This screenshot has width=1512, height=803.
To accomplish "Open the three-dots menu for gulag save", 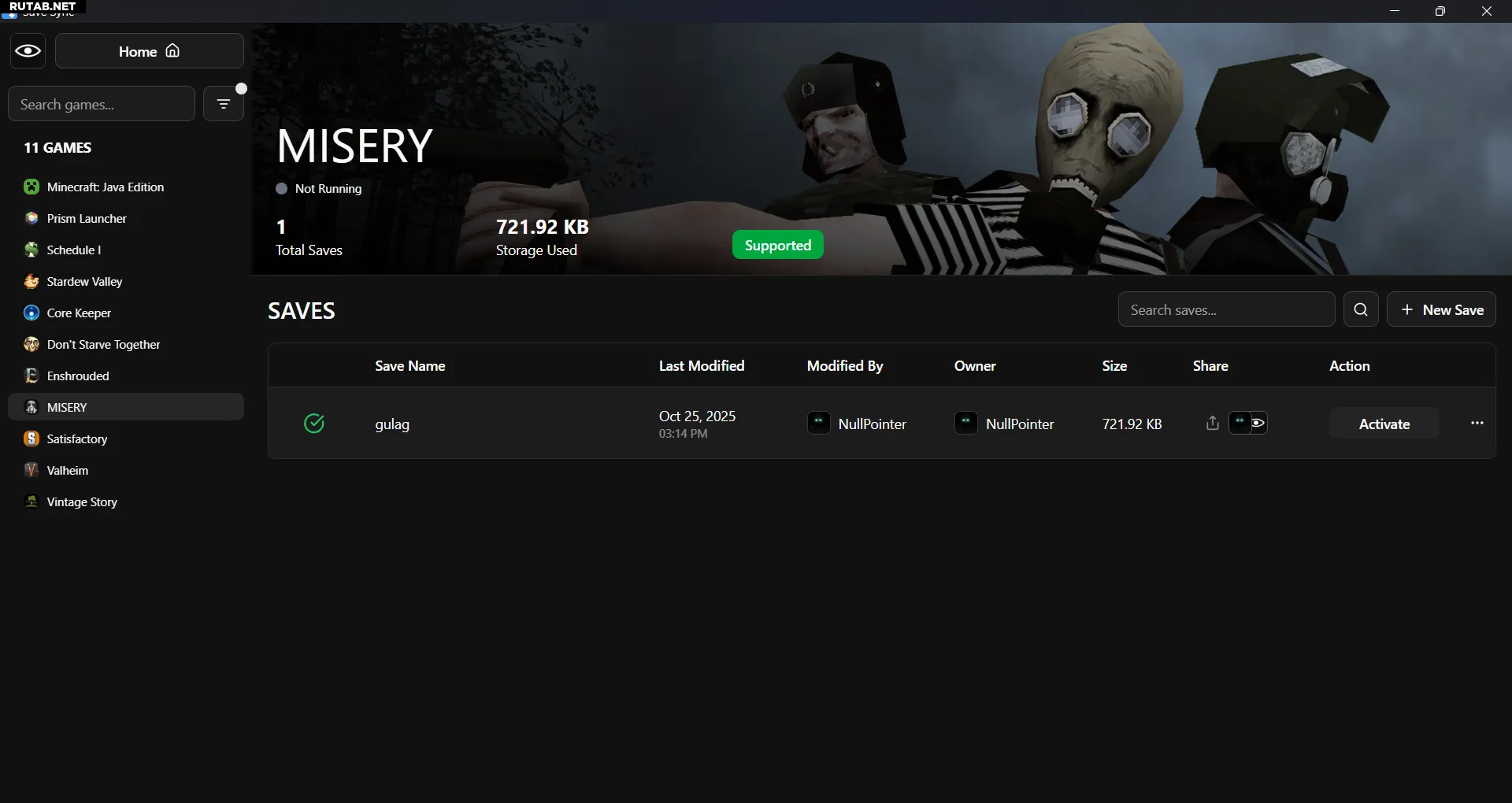I will pos(1477,424).
